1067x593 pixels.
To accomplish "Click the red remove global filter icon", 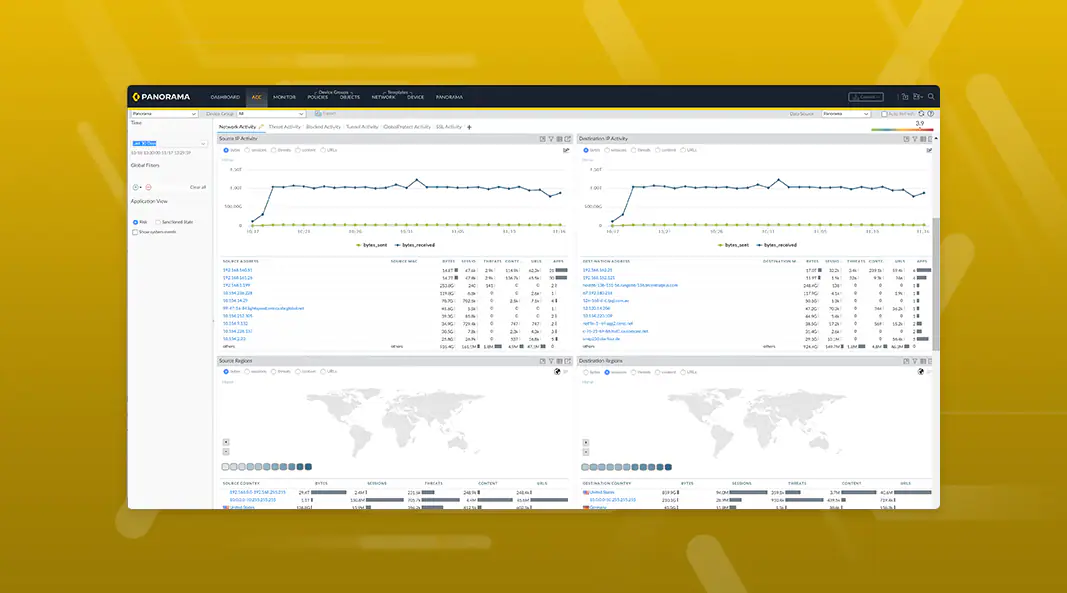I will coord(148,187).
